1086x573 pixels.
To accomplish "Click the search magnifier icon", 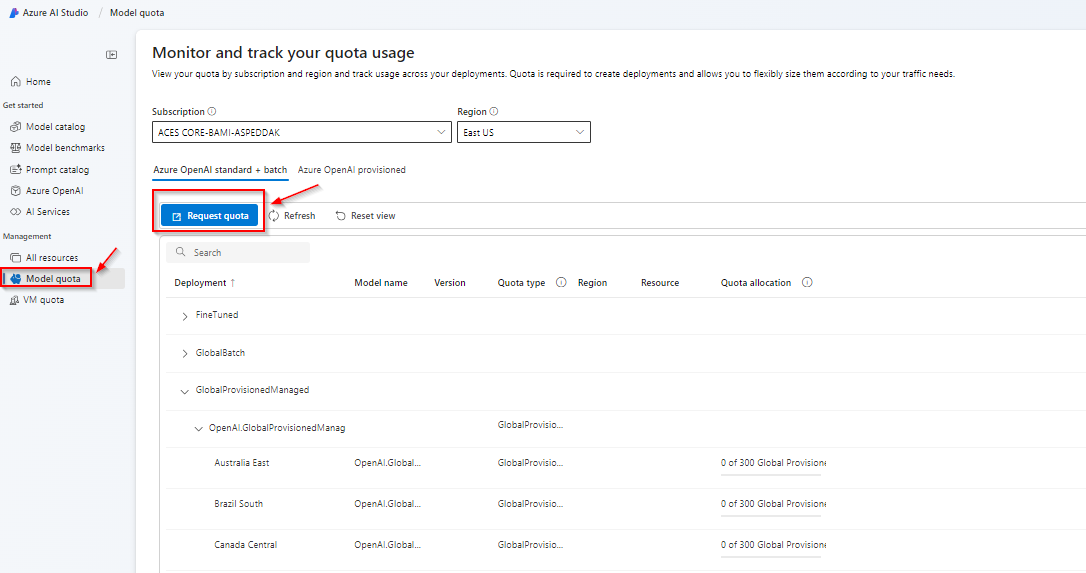I will point(181,252).
